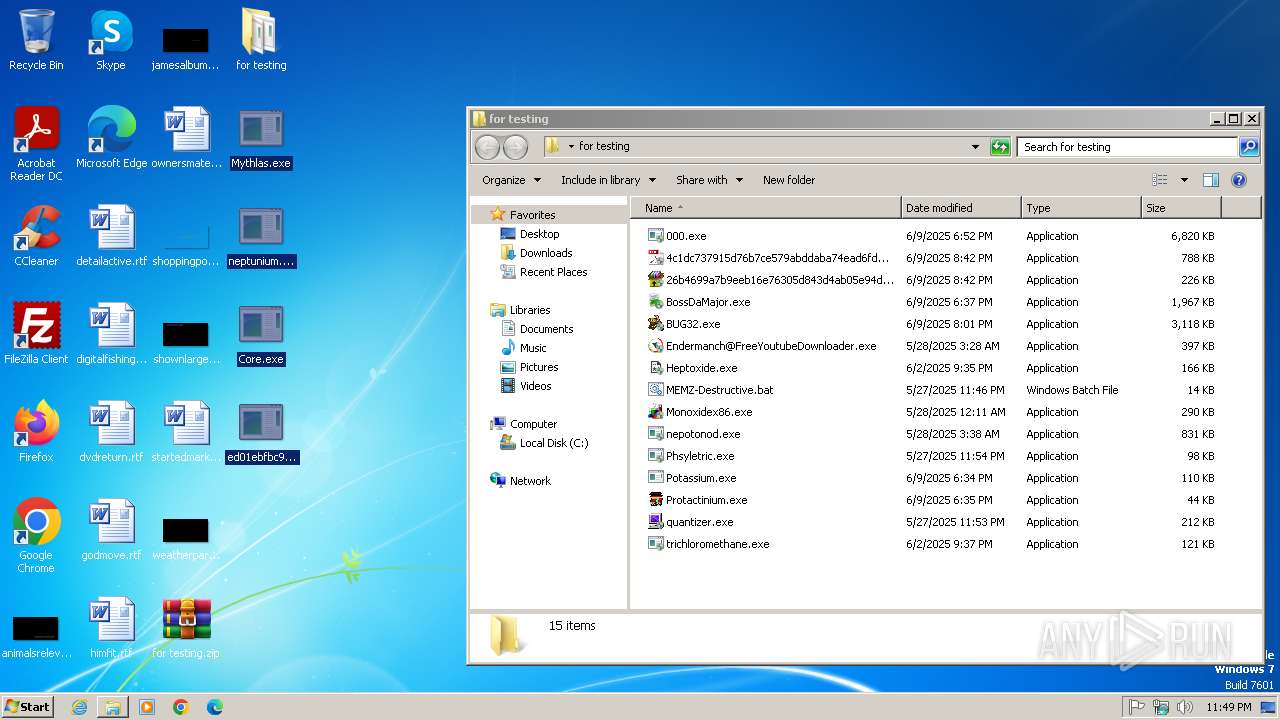Open the Organize dropdown menu
1280x720 pixels.
(x=511, y=180)
